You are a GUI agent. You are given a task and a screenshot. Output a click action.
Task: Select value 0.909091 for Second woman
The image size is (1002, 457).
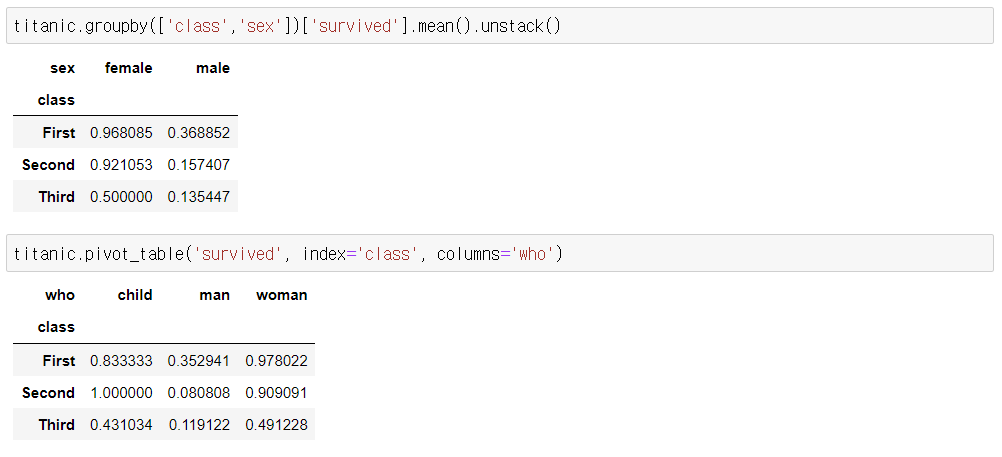[276, 392]
